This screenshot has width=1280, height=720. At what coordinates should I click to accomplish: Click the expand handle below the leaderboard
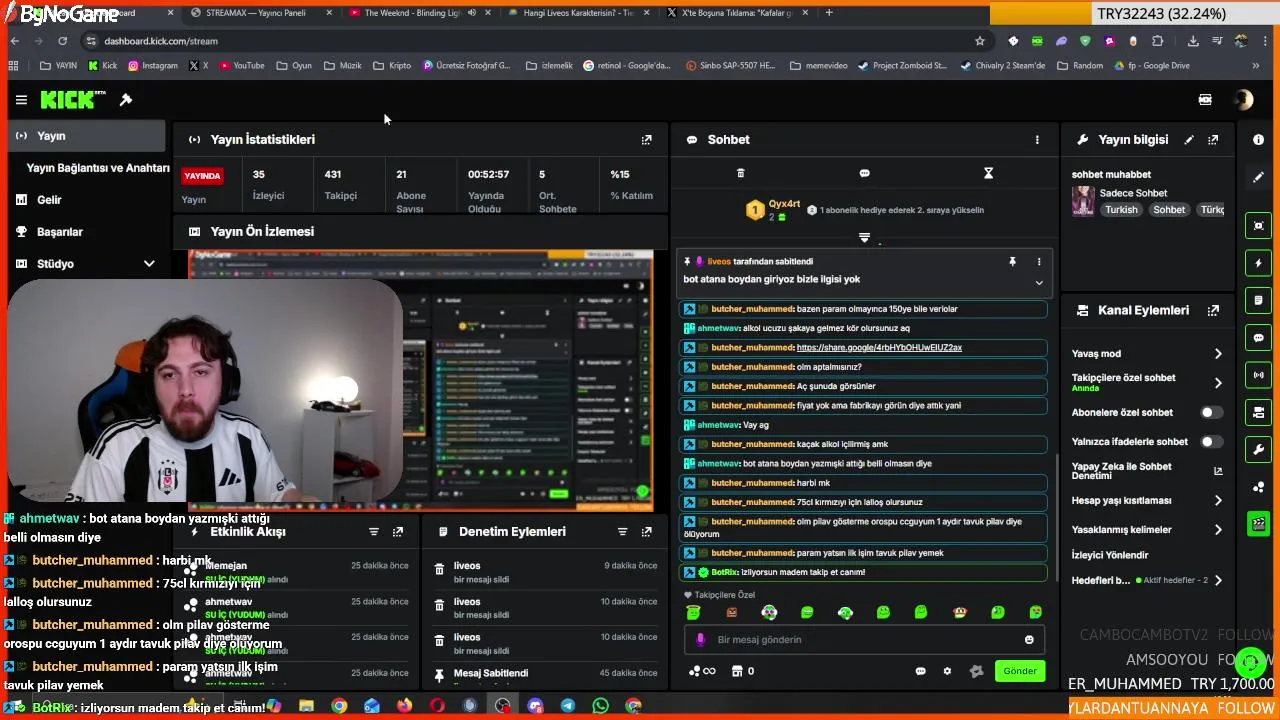(864, 238)
